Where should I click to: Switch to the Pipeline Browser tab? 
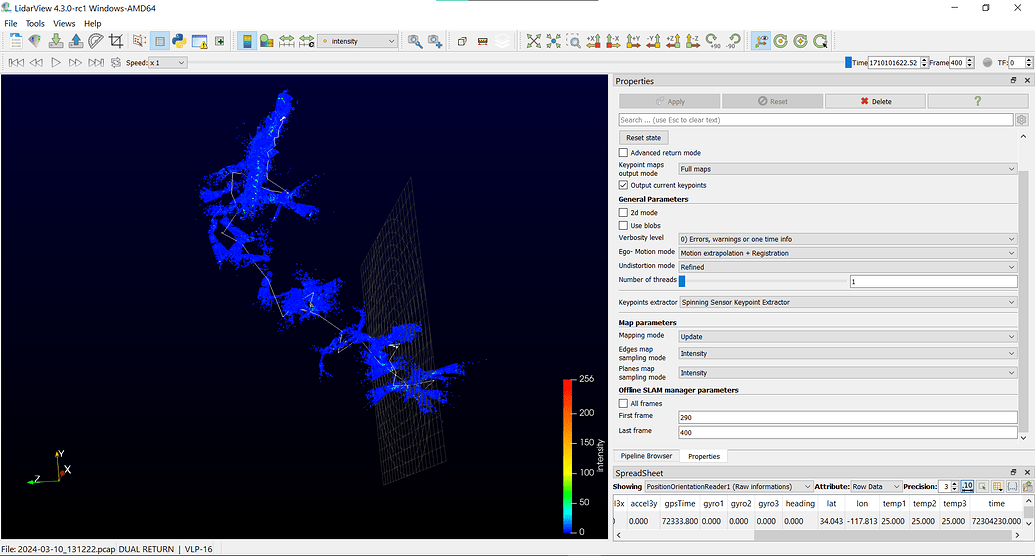coord(646,456)
